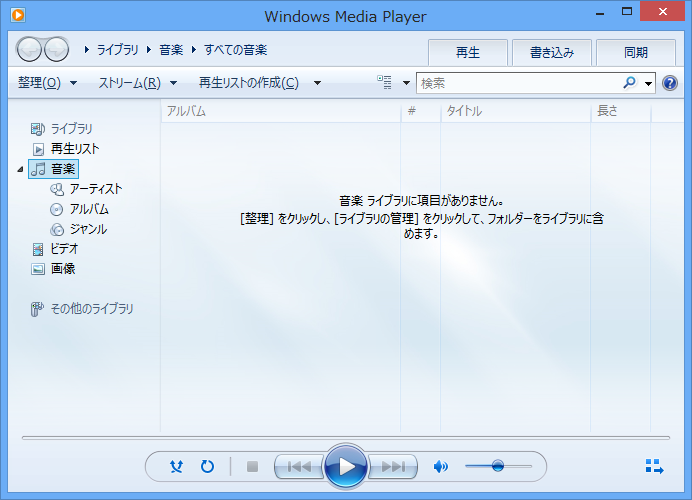The image size is (692, 500).
Task: Minimize the Windows Media Player window
Action: tap(600, 12)
